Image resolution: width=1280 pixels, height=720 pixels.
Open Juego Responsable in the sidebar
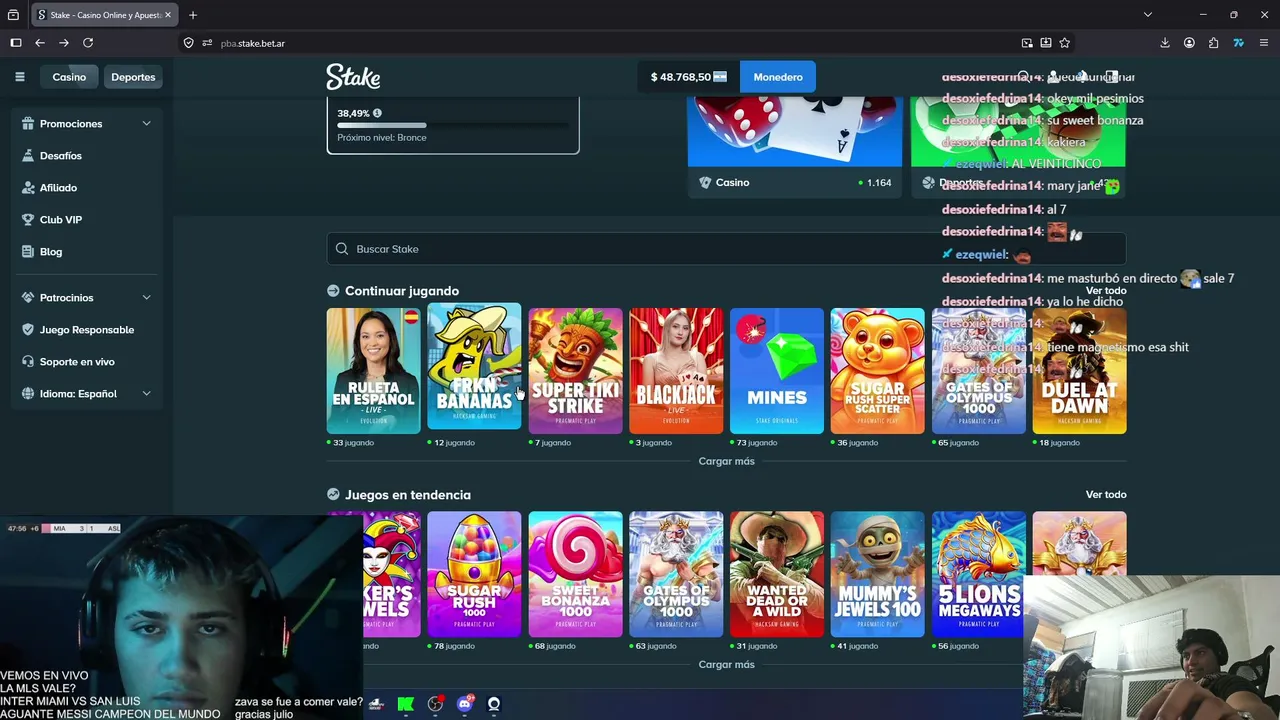(x=87, y=330)
